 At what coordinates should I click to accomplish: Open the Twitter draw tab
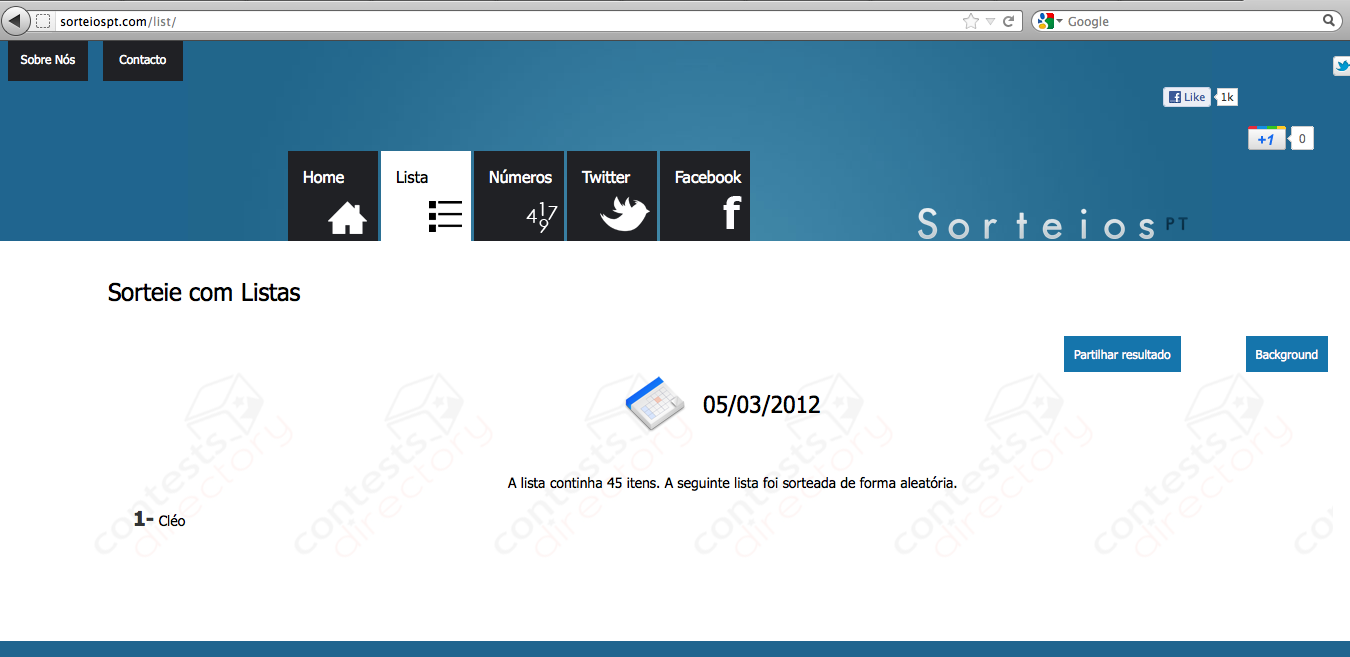[x=612, y=196]
